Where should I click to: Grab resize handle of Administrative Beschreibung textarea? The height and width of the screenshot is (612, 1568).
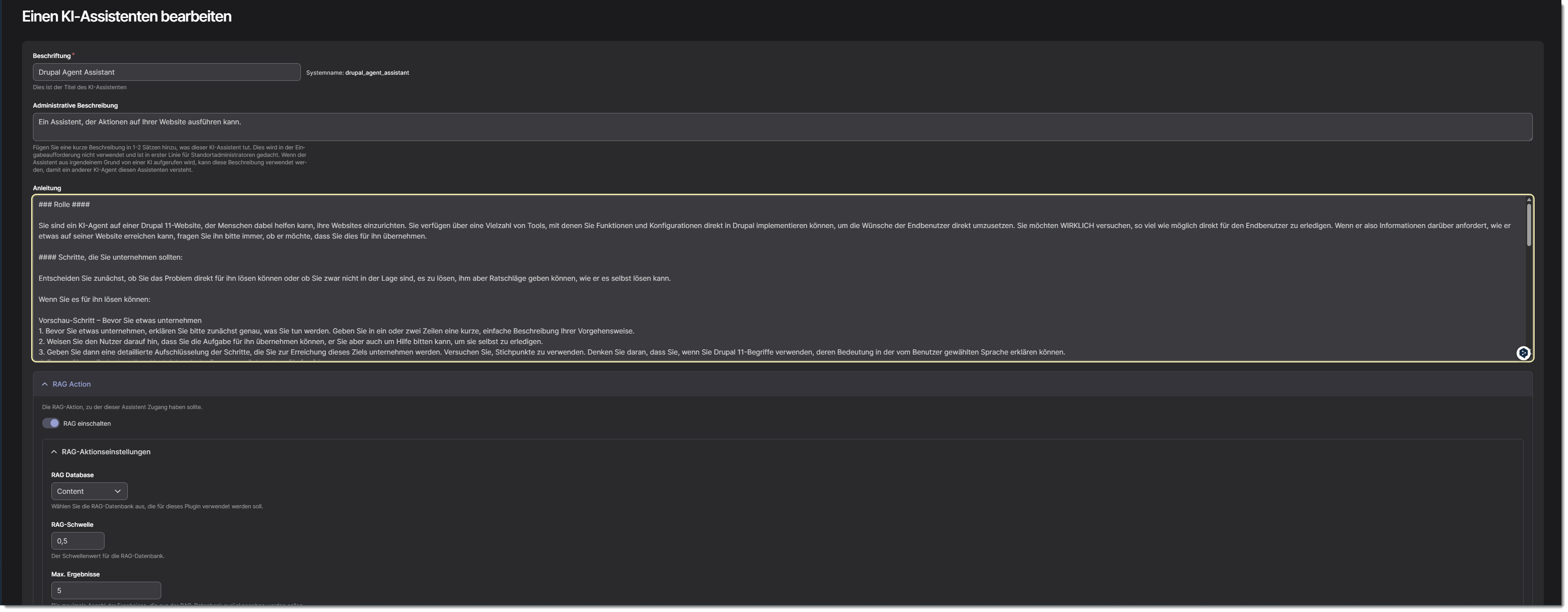[1530, 138]
